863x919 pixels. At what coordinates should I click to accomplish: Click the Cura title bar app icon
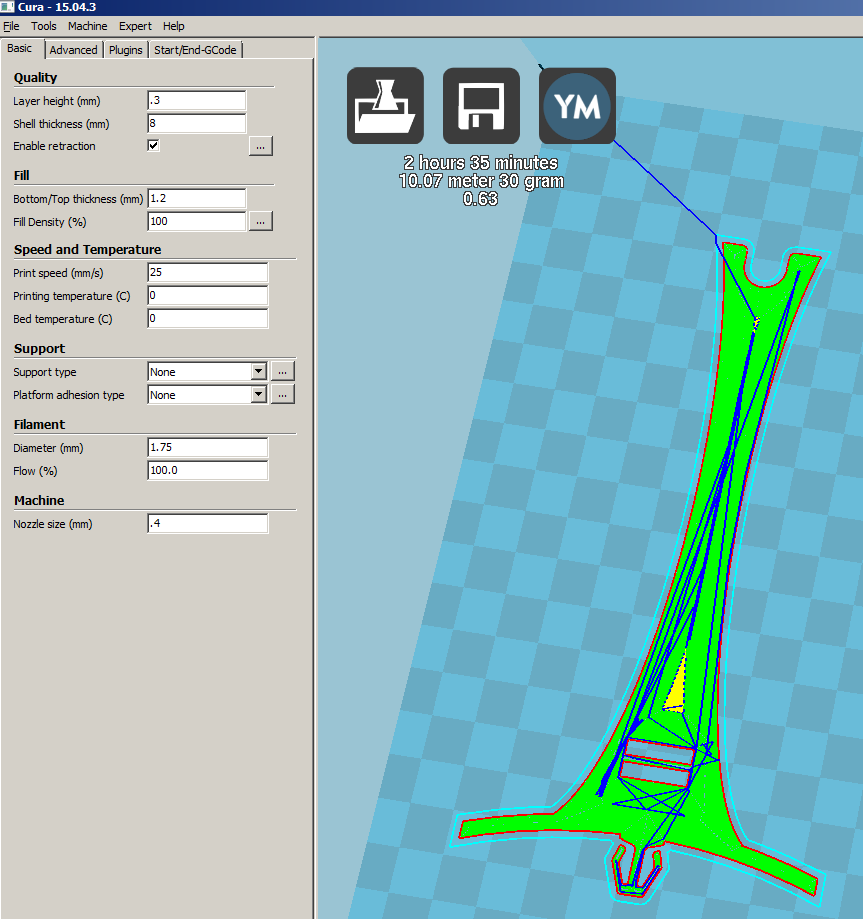[7, 7]
